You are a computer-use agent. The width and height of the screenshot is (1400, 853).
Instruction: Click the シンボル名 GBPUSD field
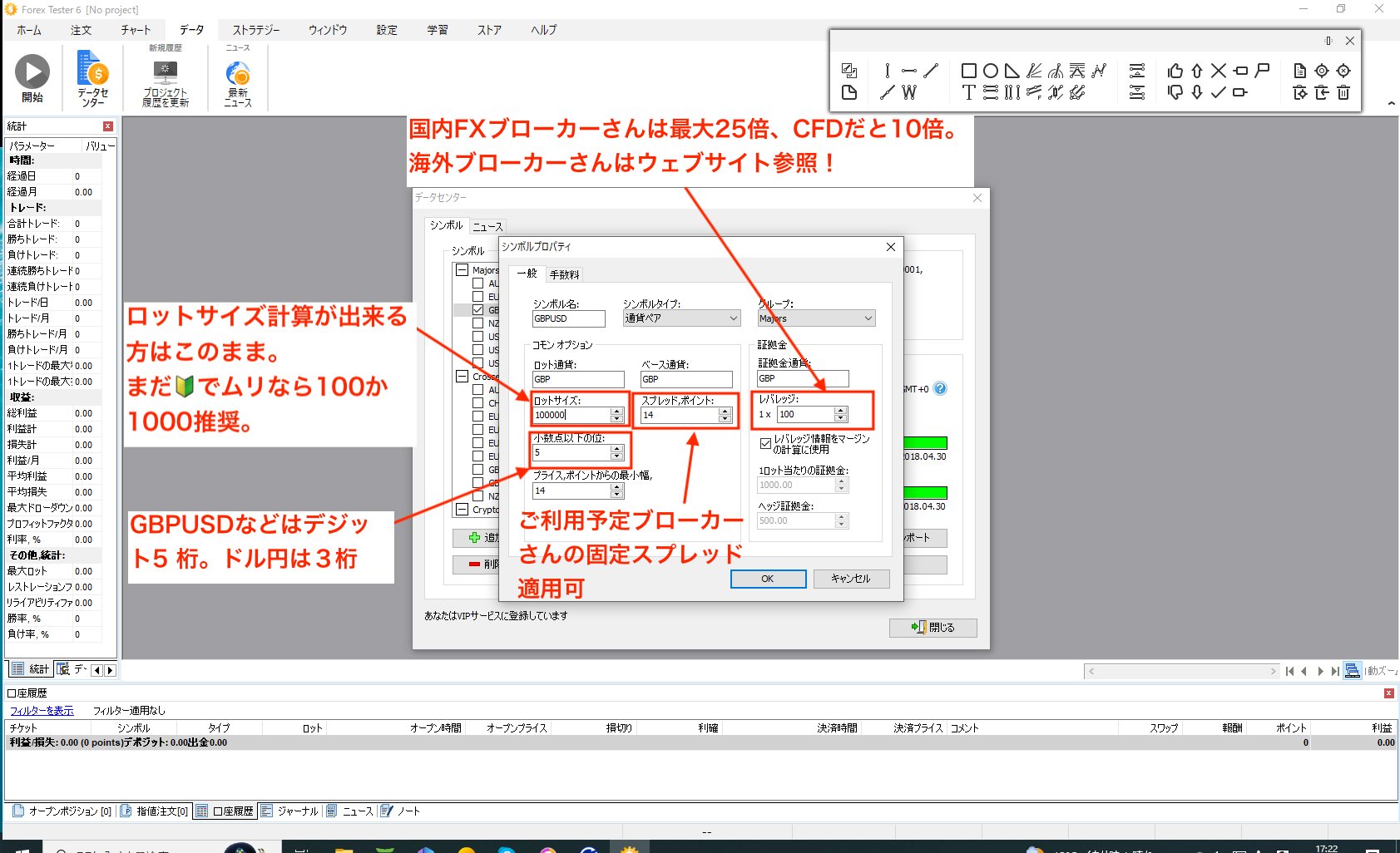[569, 318]
